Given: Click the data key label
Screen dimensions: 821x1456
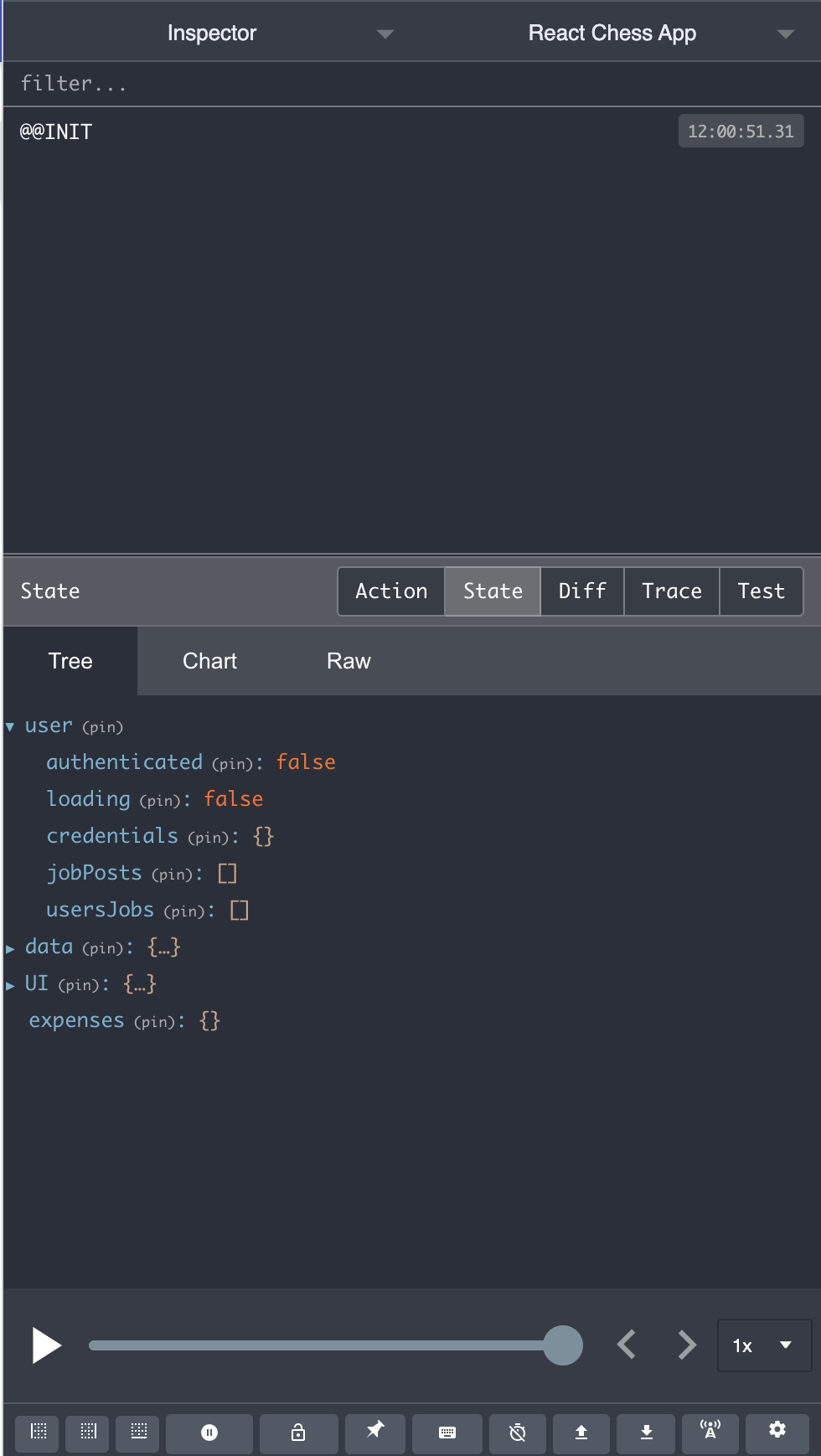Looking at the screenshot, I should [49, 947].
